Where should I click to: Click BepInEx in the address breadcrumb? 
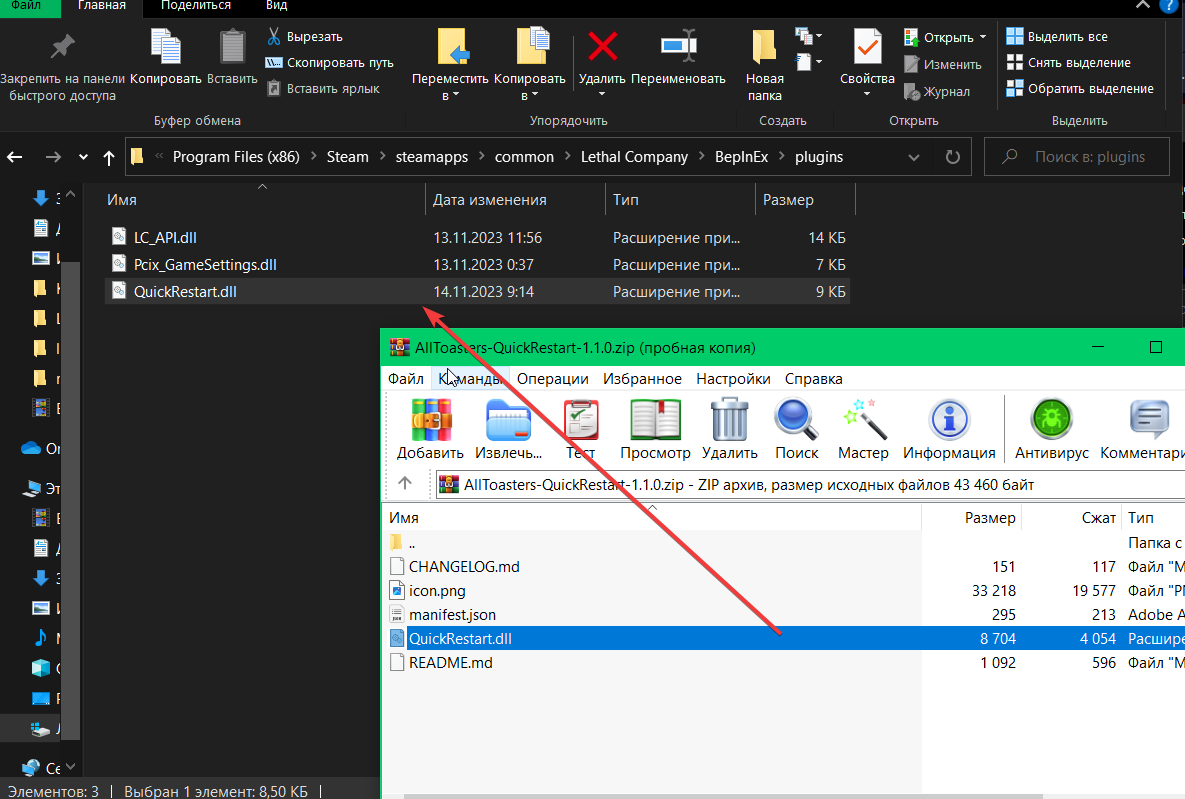(741, 156)
